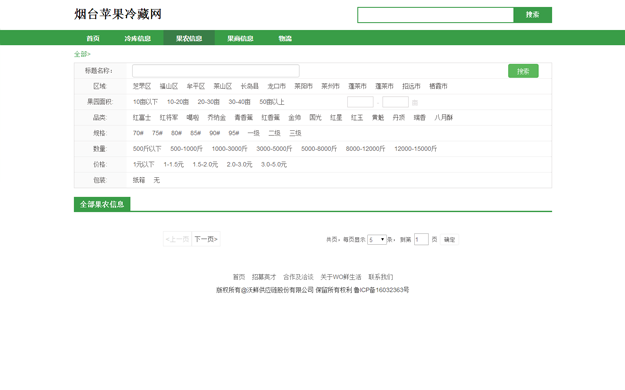Select the 红将军 variety
The image size is (625, 390).
(x=169, y=118)
